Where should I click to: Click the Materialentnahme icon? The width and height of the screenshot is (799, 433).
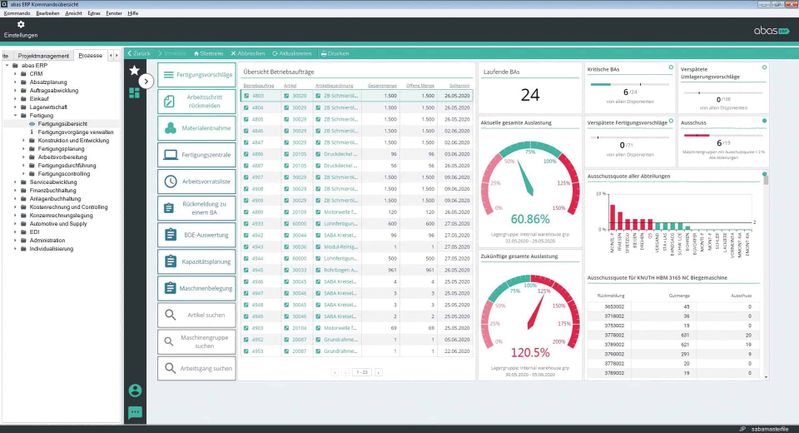(x=170, y=128)
